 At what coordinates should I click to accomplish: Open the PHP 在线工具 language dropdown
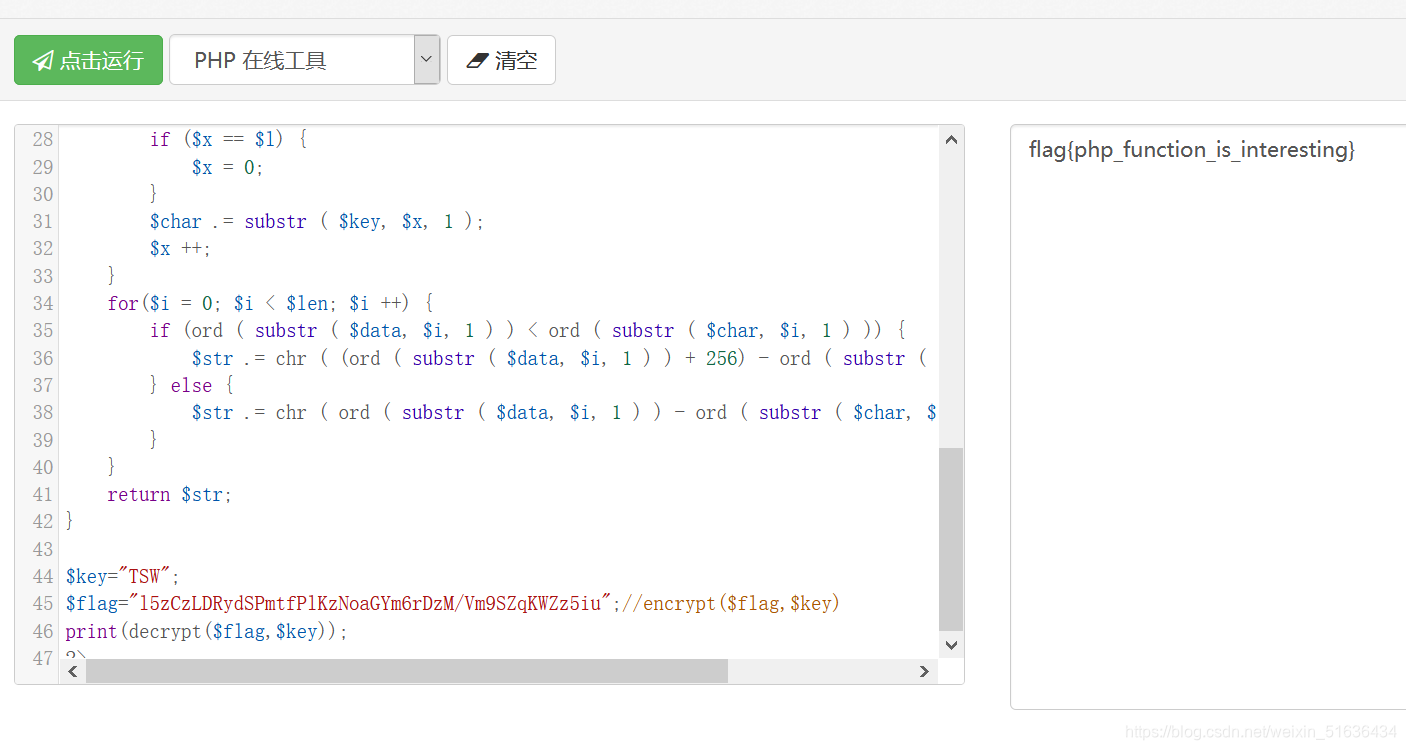[x=305, y=60]
